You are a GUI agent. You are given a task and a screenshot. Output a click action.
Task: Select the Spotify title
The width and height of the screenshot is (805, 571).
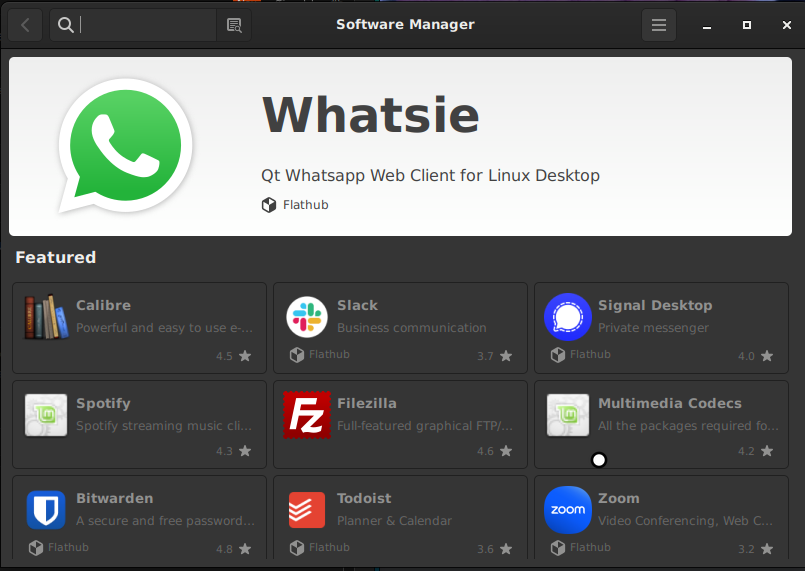click(x=103, y=403)
